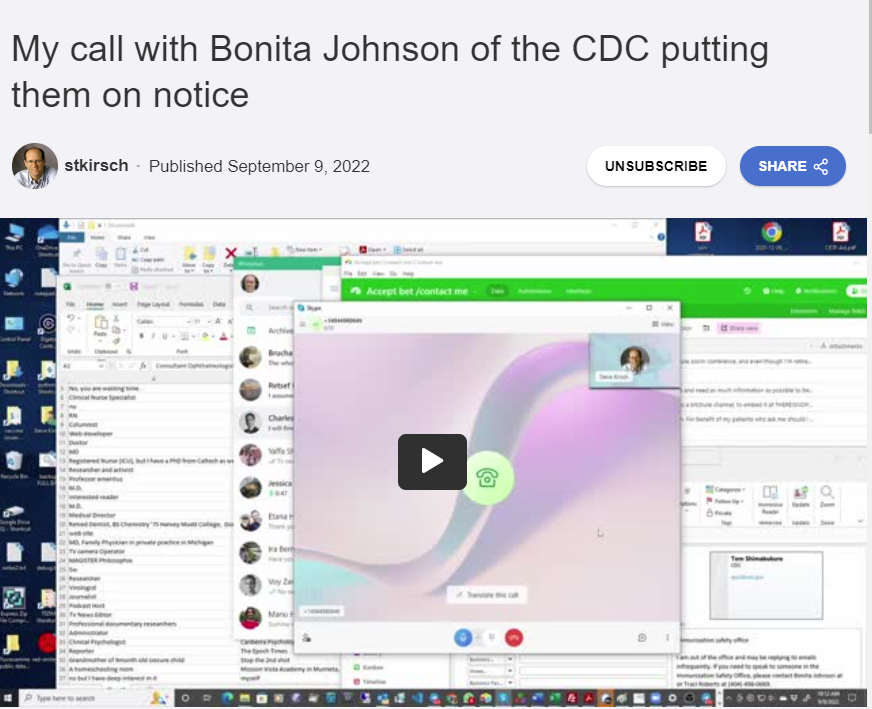Click the red Delete X icon in File Explorer
This screenshot has width=872, height=709.
pyautogui.click(x=231, y=254)
